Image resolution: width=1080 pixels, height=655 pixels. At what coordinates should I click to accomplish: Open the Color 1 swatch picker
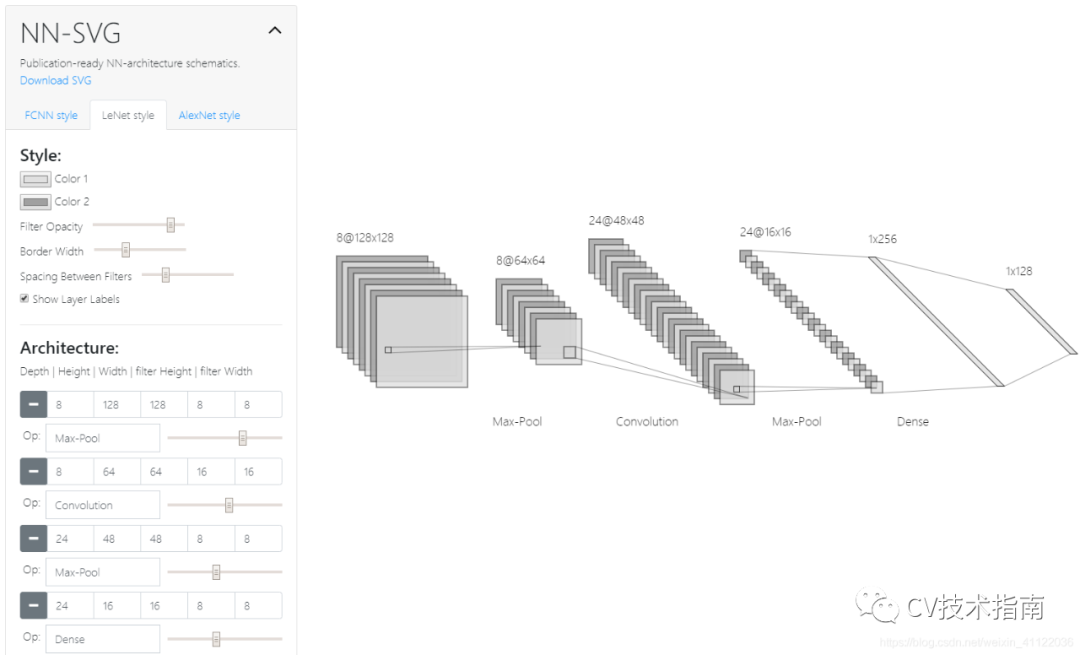[36, 179]
